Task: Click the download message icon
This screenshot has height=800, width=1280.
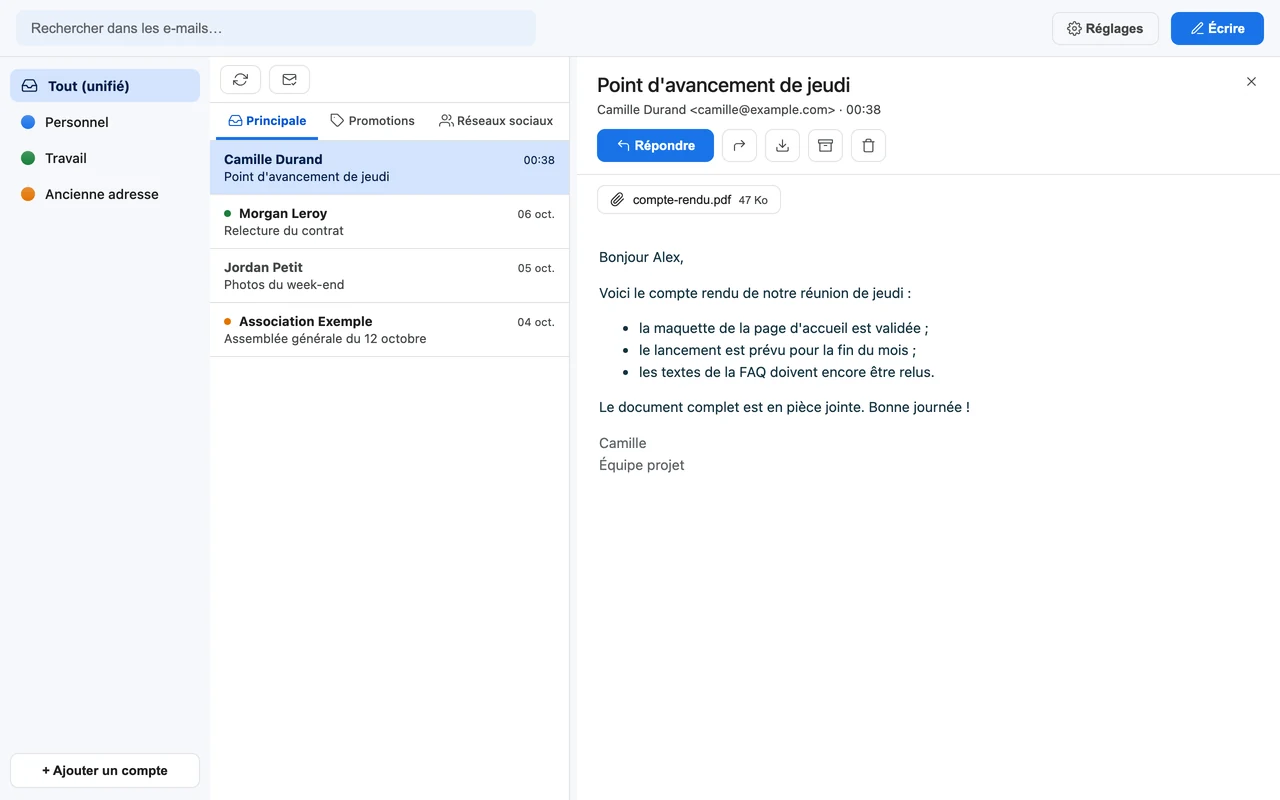Action: pos(782,146)
